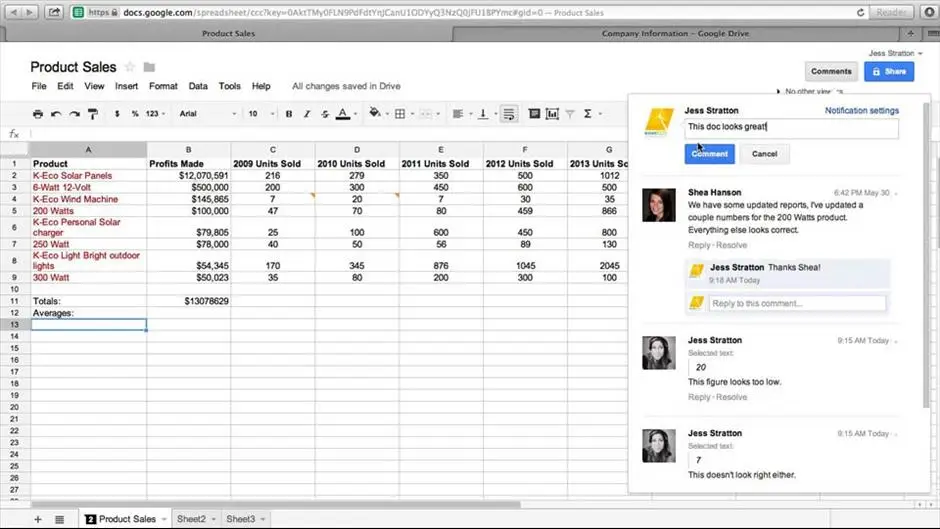This screenshot has width=940, height=529.
Task: Open the font size 10 dropdown
Action: 261,113
